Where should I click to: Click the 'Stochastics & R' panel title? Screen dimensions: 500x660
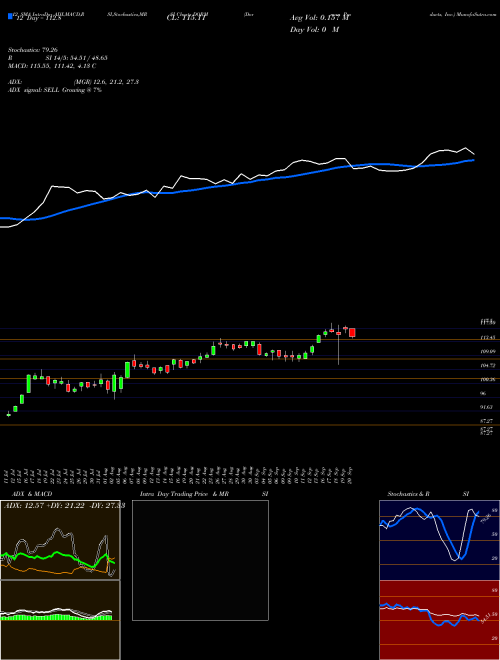point(408,494)
